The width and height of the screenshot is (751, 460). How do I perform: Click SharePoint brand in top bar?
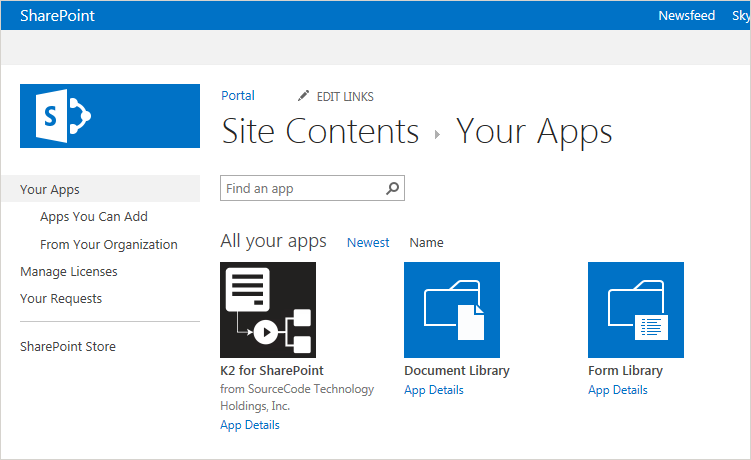tap(57, 15)
